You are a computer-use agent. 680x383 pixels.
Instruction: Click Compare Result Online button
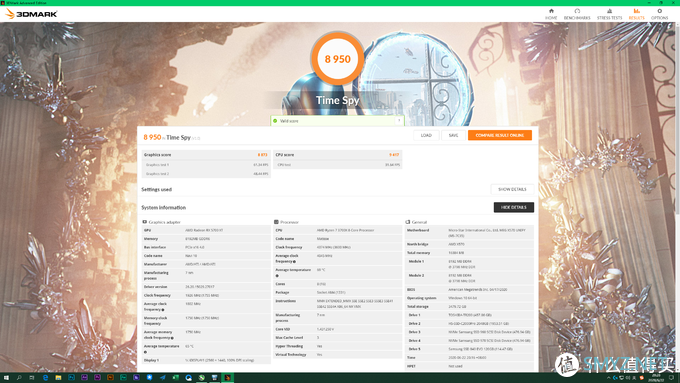tap(500, 135)
